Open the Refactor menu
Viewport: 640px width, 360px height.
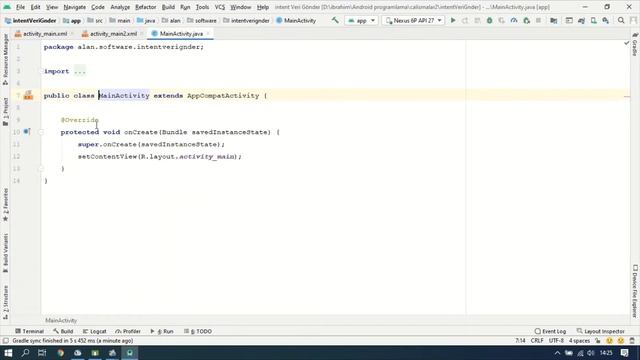(146, 7)
